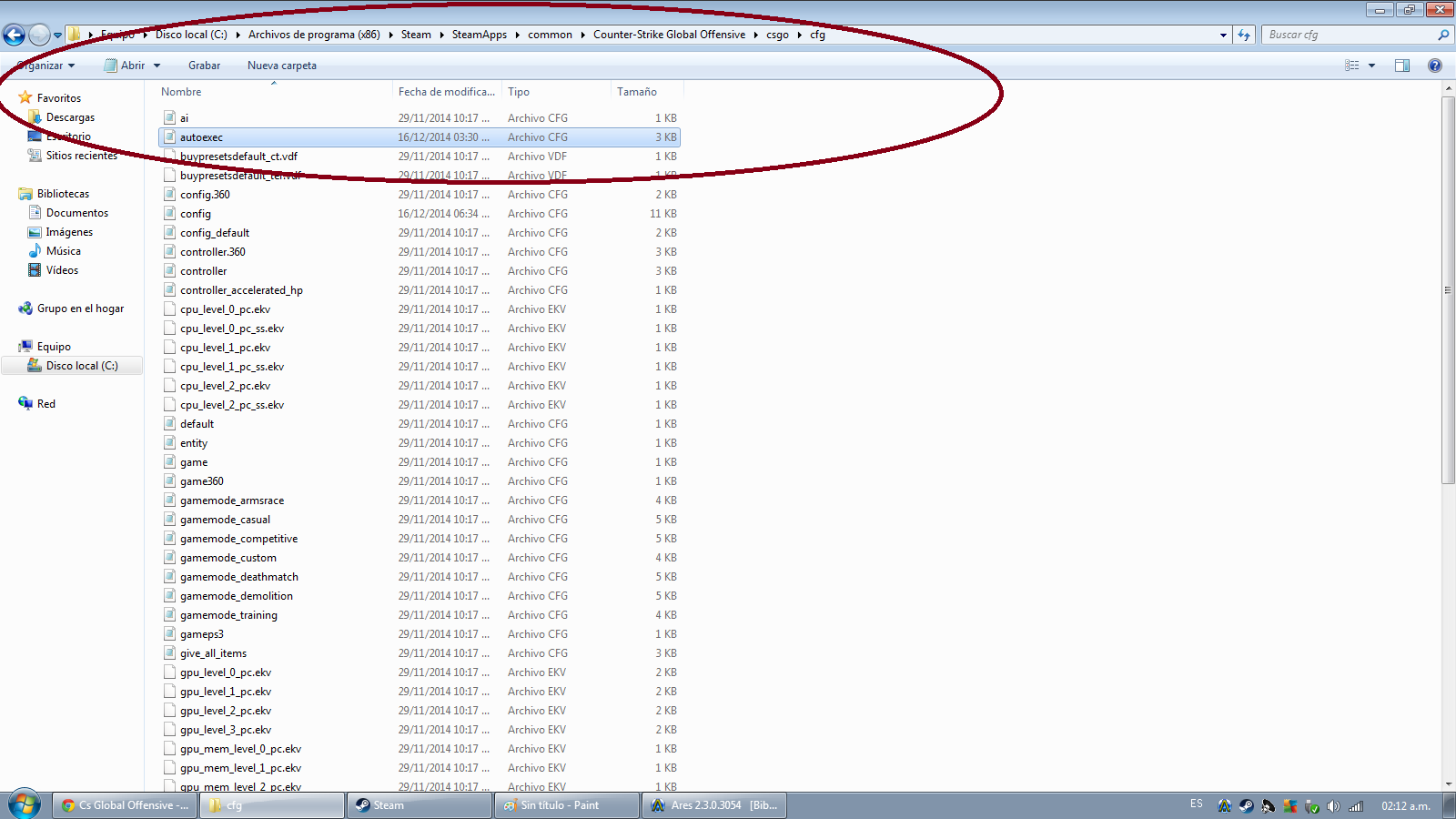Image resolution: width=1456 pixels, height=819 pixels.
Task: Select the cpu_level_0_pc.ekv file icon
Action: pyautogui.click(x=169, y=308)
